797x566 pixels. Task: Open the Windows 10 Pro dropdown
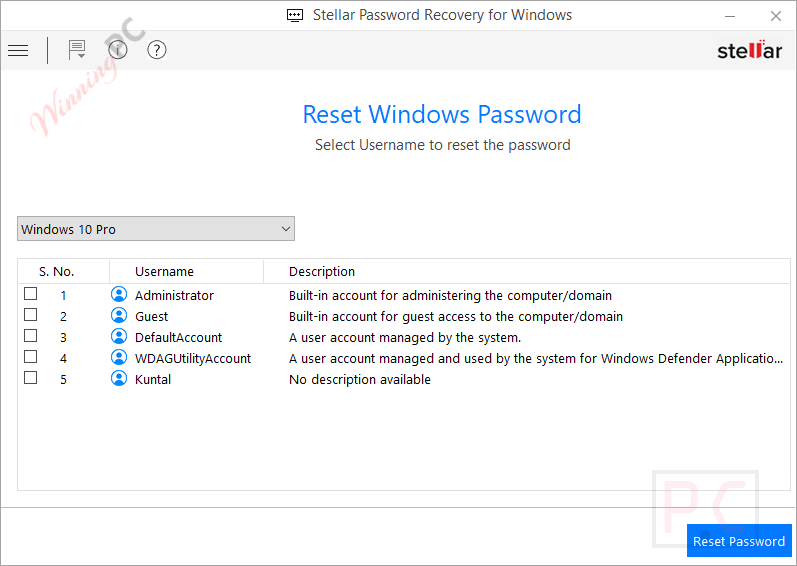156,229
